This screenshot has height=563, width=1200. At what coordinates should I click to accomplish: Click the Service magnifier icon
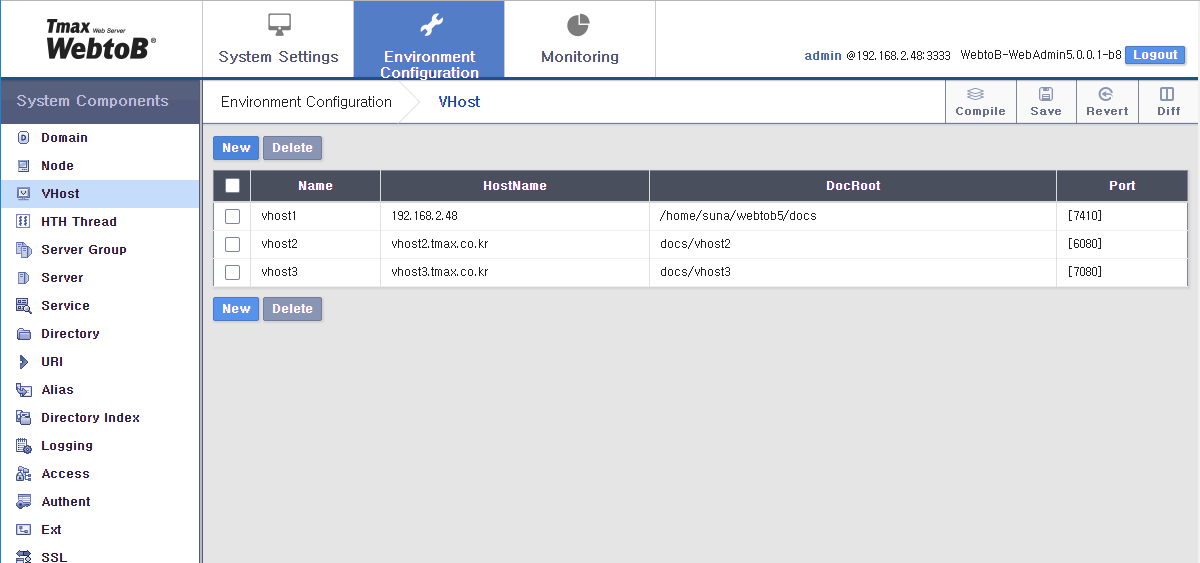(23, 306)
